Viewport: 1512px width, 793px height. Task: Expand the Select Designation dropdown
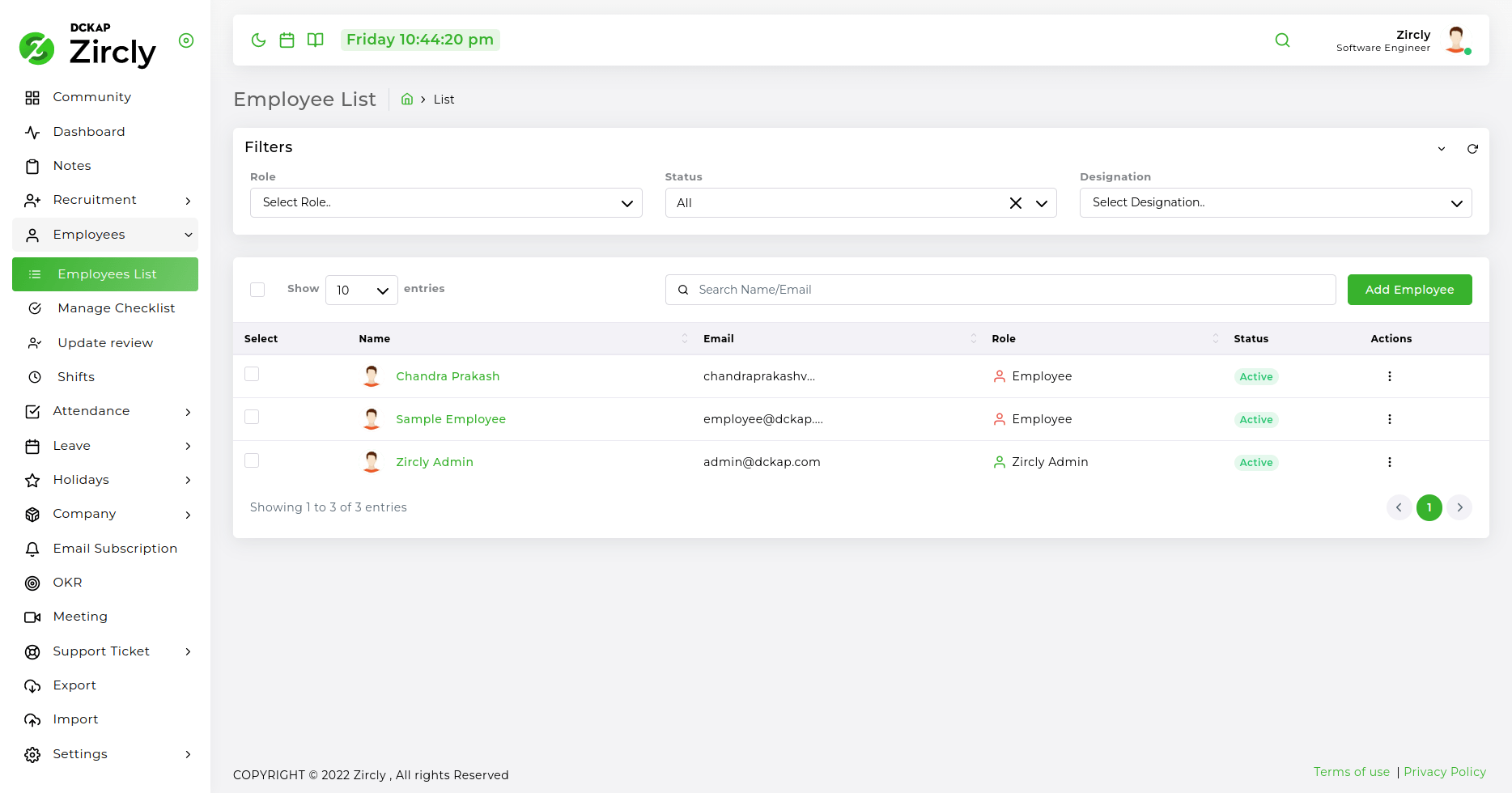1275,203
